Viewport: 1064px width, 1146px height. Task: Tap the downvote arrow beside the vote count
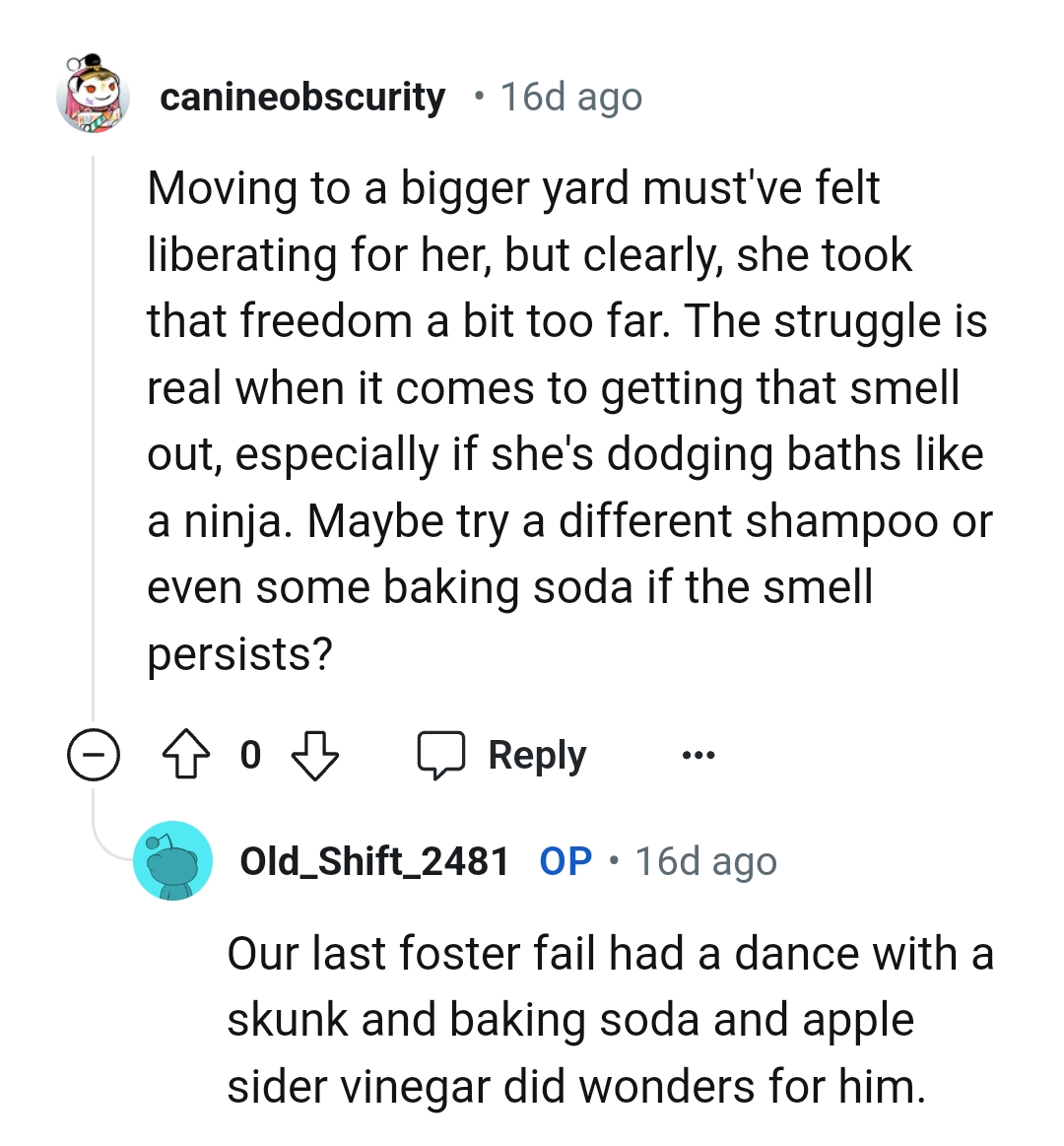(315, 756)
